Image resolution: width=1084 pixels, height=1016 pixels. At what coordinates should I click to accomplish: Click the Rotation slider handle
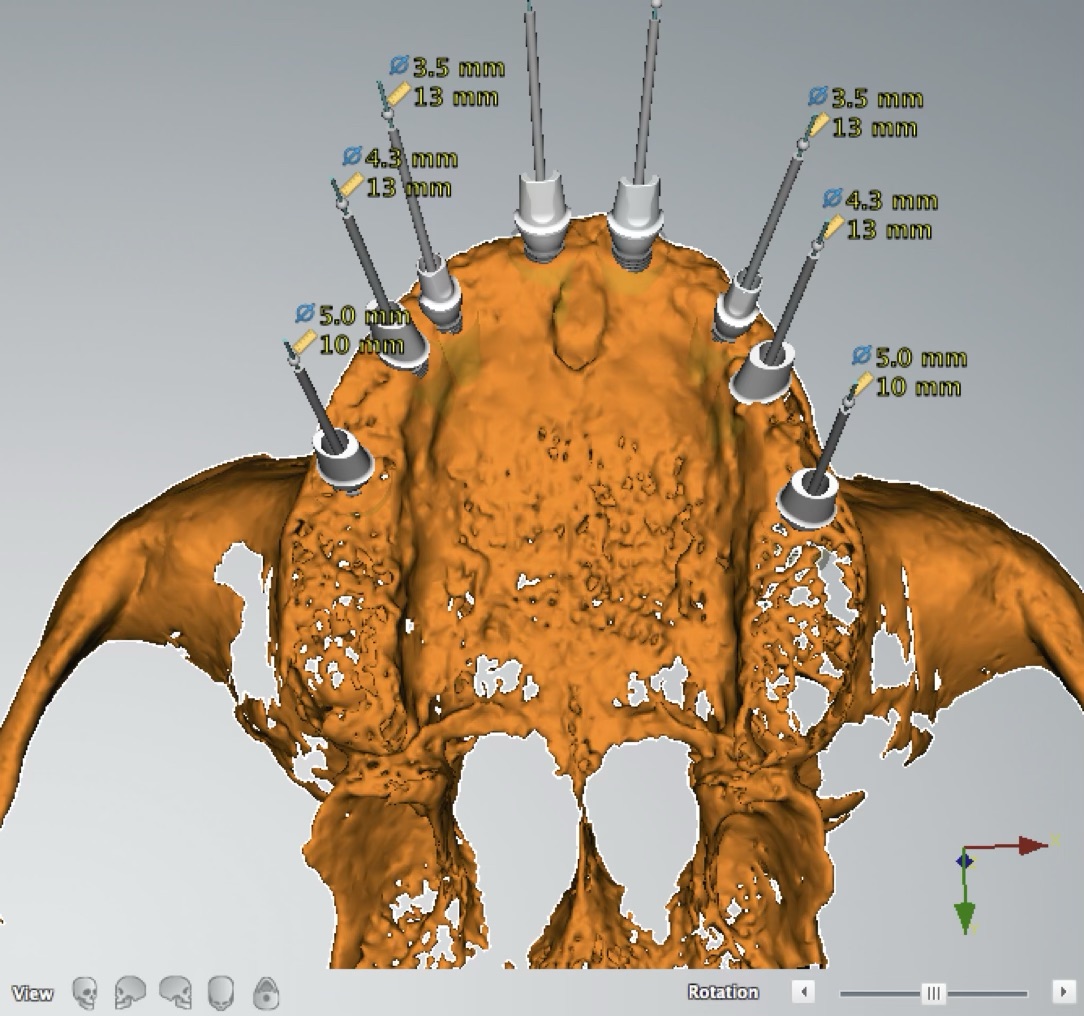[933, 992]
